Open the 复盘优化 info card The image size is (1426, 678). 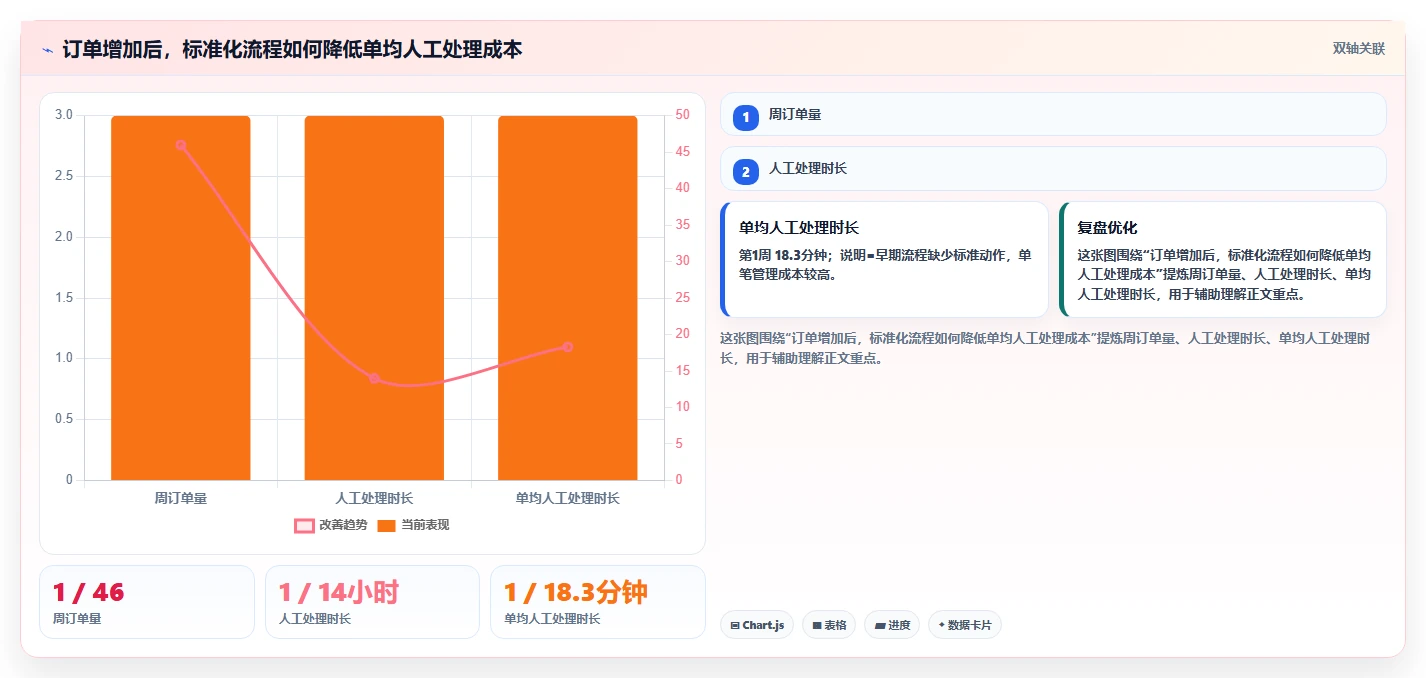1223,259
